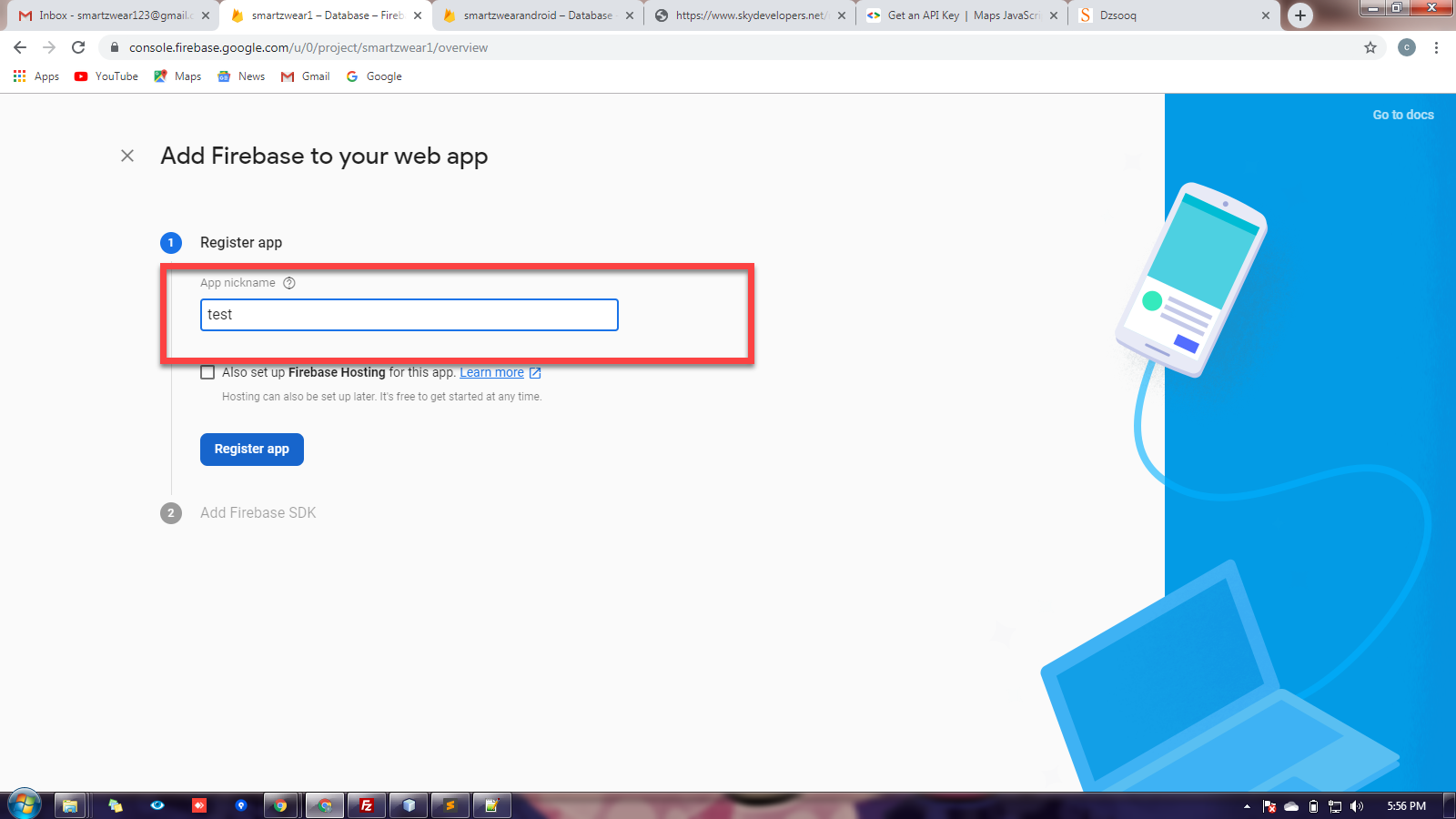Viewport: 1456px width, 819px height.
Task: Go back with the browser back arrow
Action: click(20, 47)
